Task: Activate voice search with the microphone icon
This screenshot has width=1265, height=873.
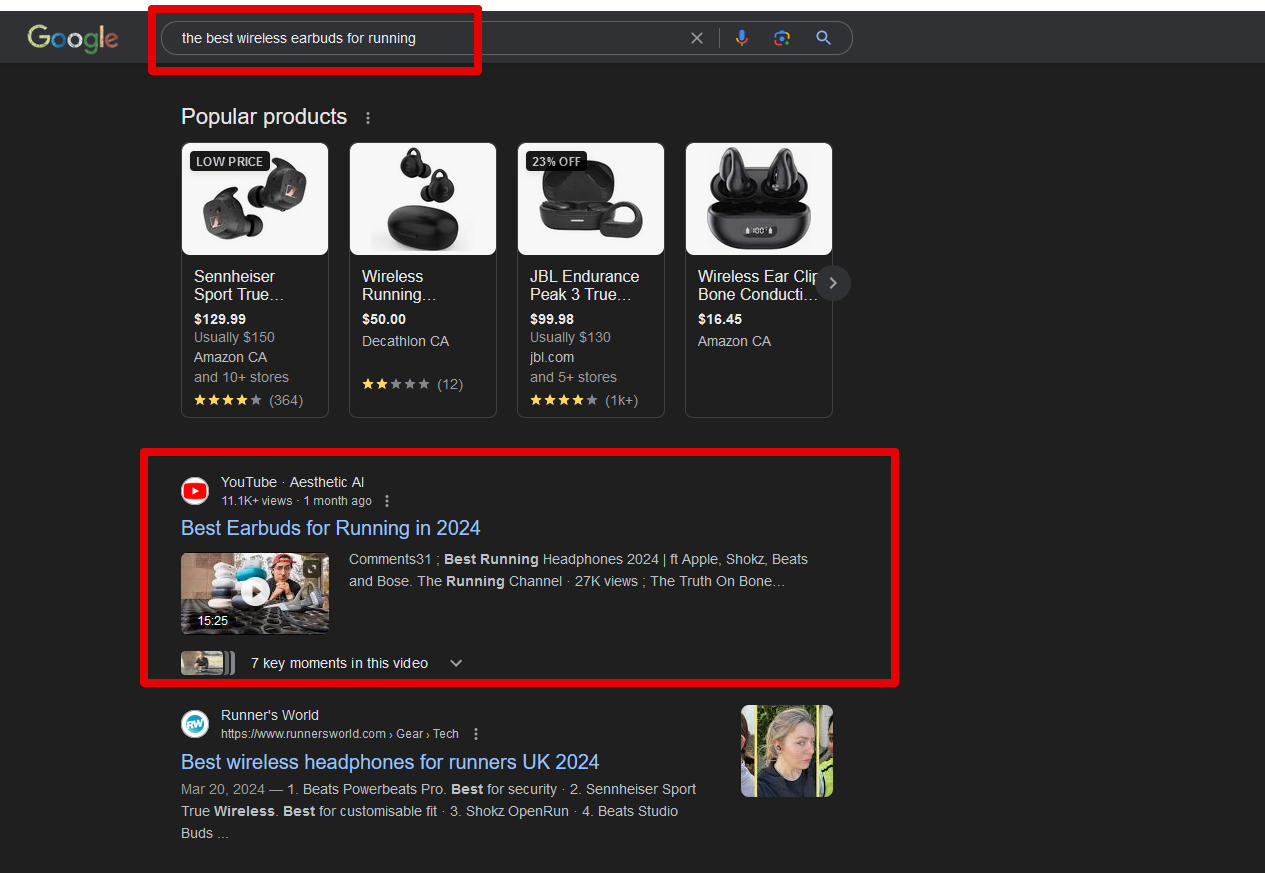Action: [x=741, y=37]
